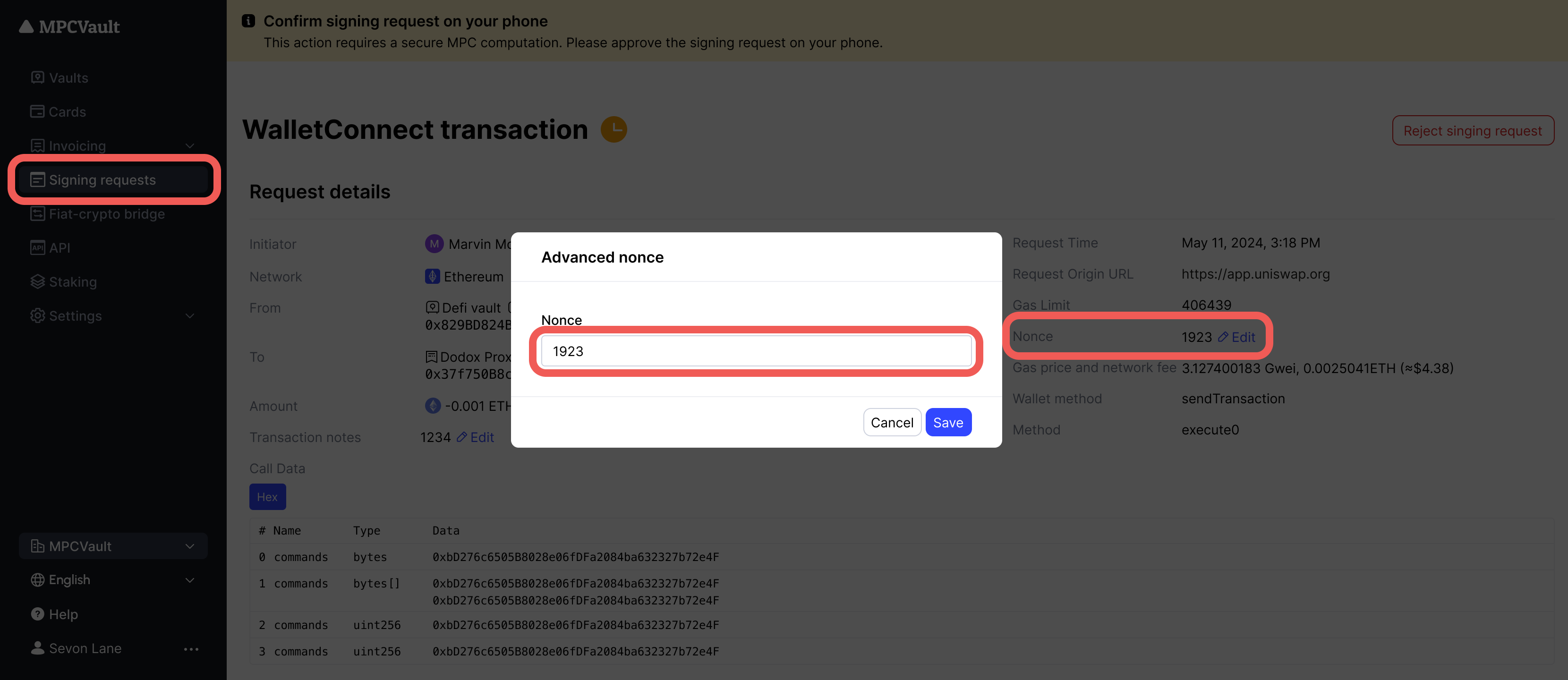The height and width of the screenshot is (680, 1568).
Task: Expand the Settings submenu chevron
Action: click(x=190, y=316)
